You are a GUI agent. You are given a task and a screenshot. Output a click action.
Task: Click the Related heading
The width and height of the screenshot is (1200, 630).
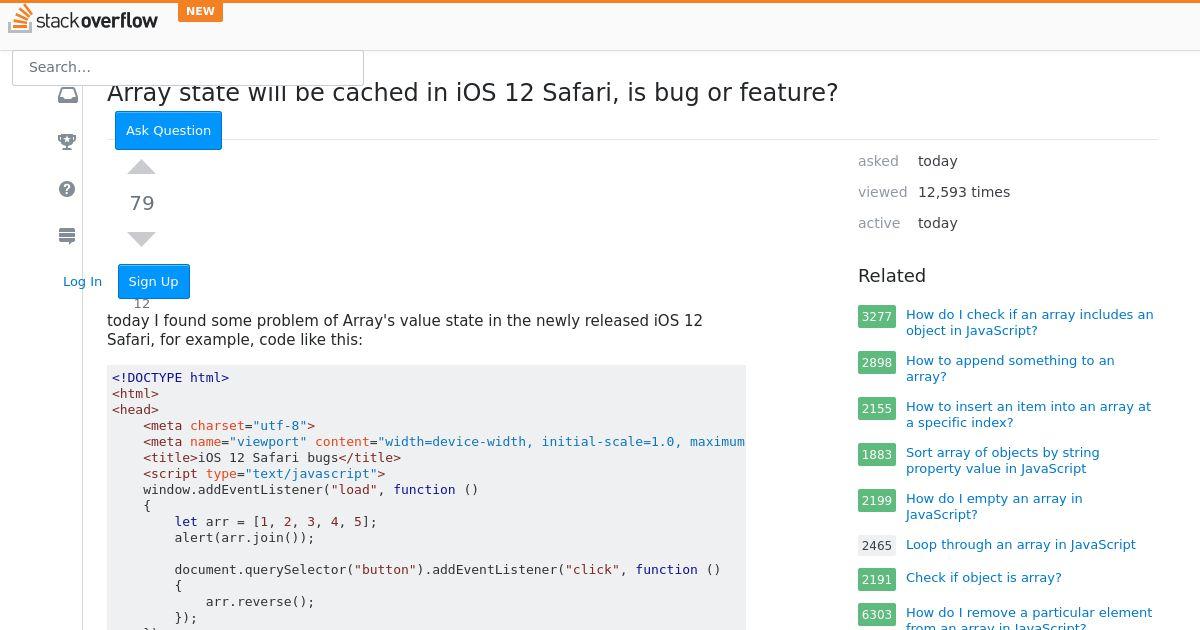[892, 276]
